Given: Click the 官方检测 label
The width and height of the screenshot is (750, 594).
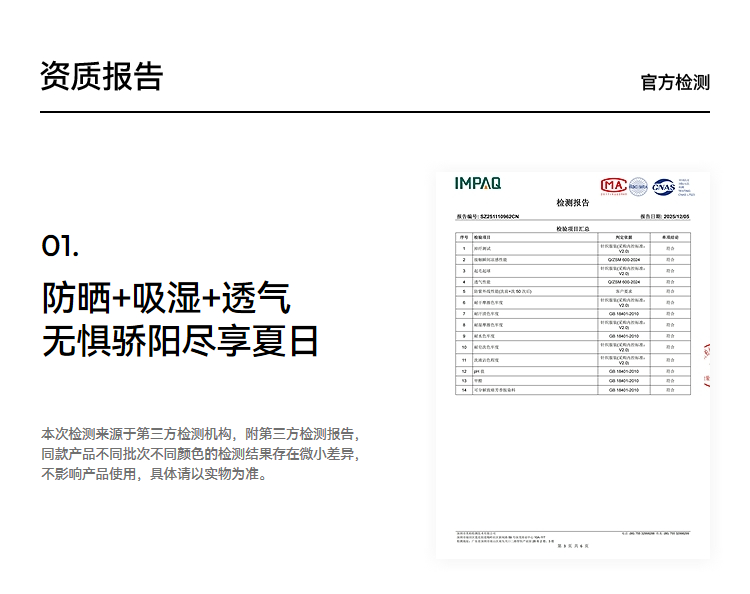Looking at the screenshot, I should 675,82.
